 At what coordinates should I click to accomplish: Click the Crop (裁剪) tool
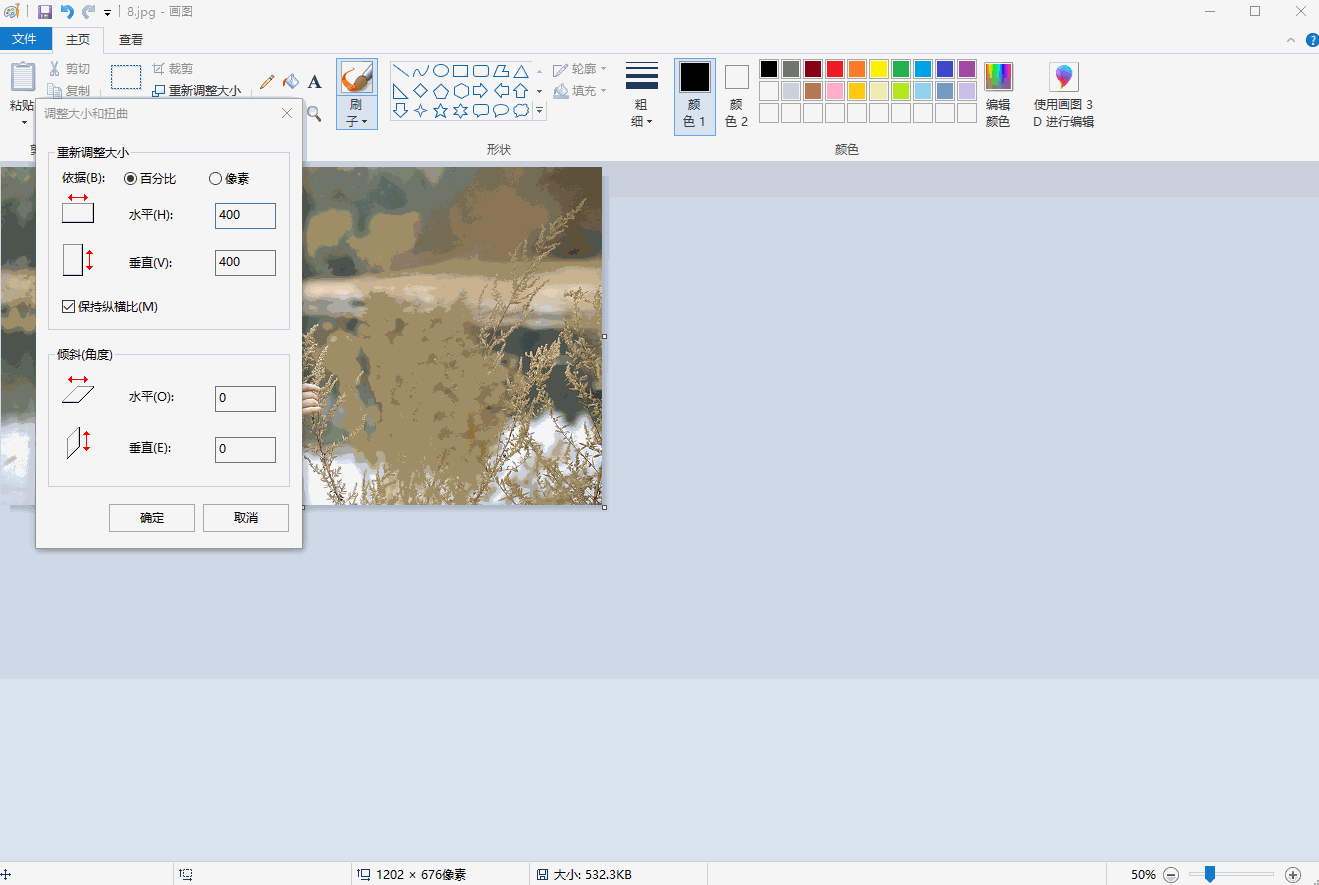(173, 69)
